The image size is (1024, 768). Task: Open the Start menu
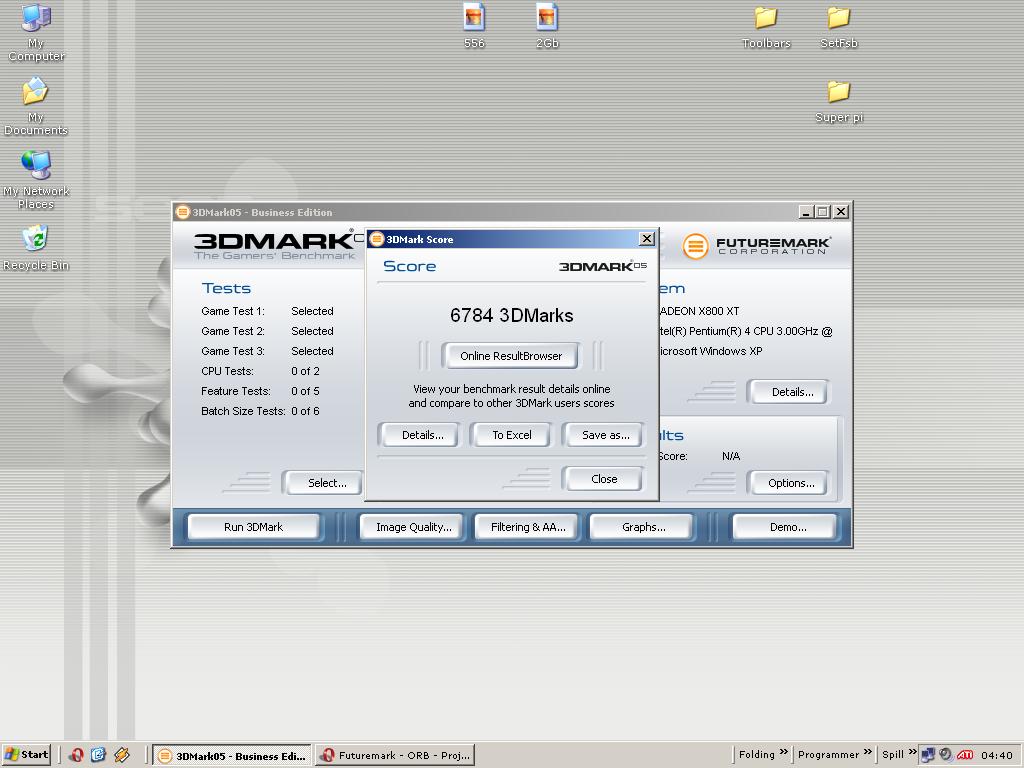(x=26, y=755)
